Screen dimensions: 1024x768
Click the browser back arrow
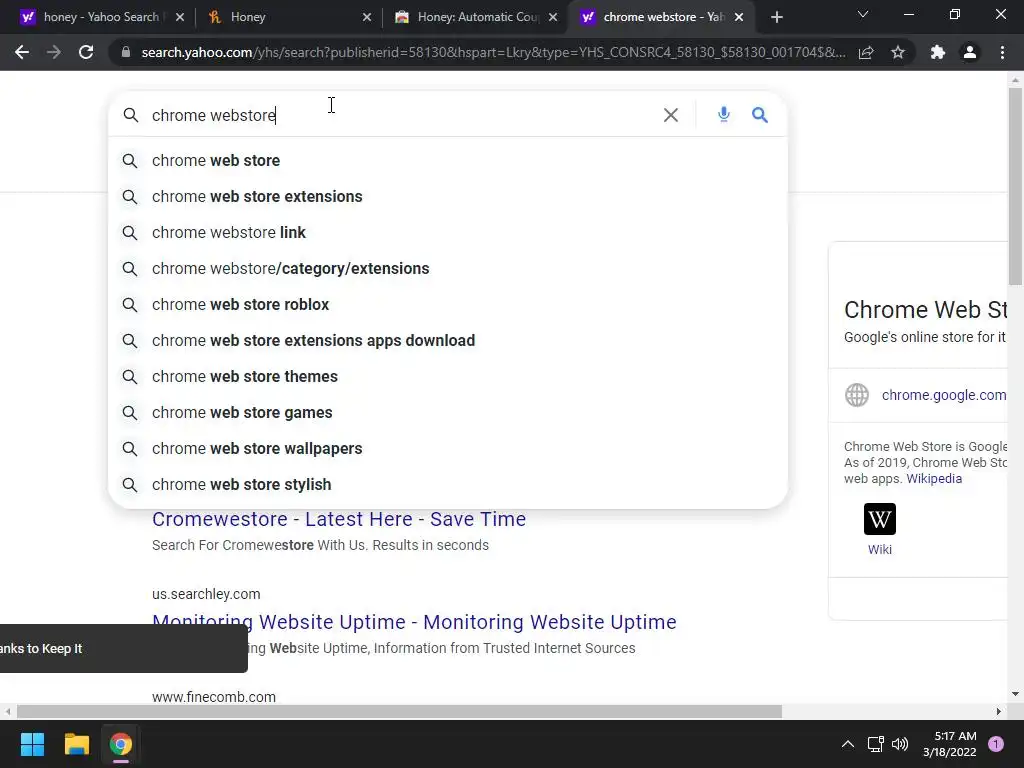pos(22,52)
